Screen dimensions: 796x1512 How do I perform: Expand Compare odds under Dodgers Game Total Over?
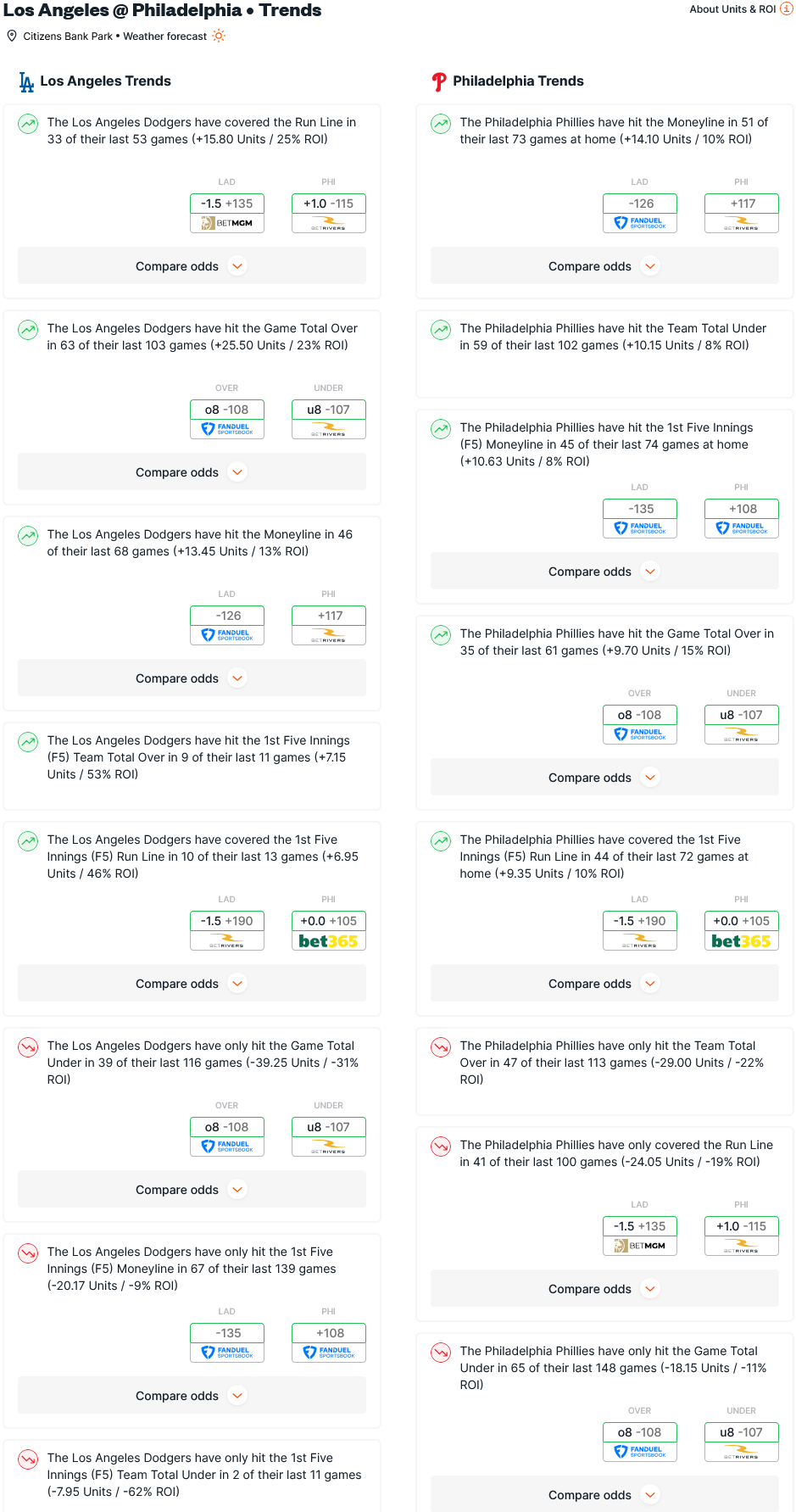click(x=192, y=472)
